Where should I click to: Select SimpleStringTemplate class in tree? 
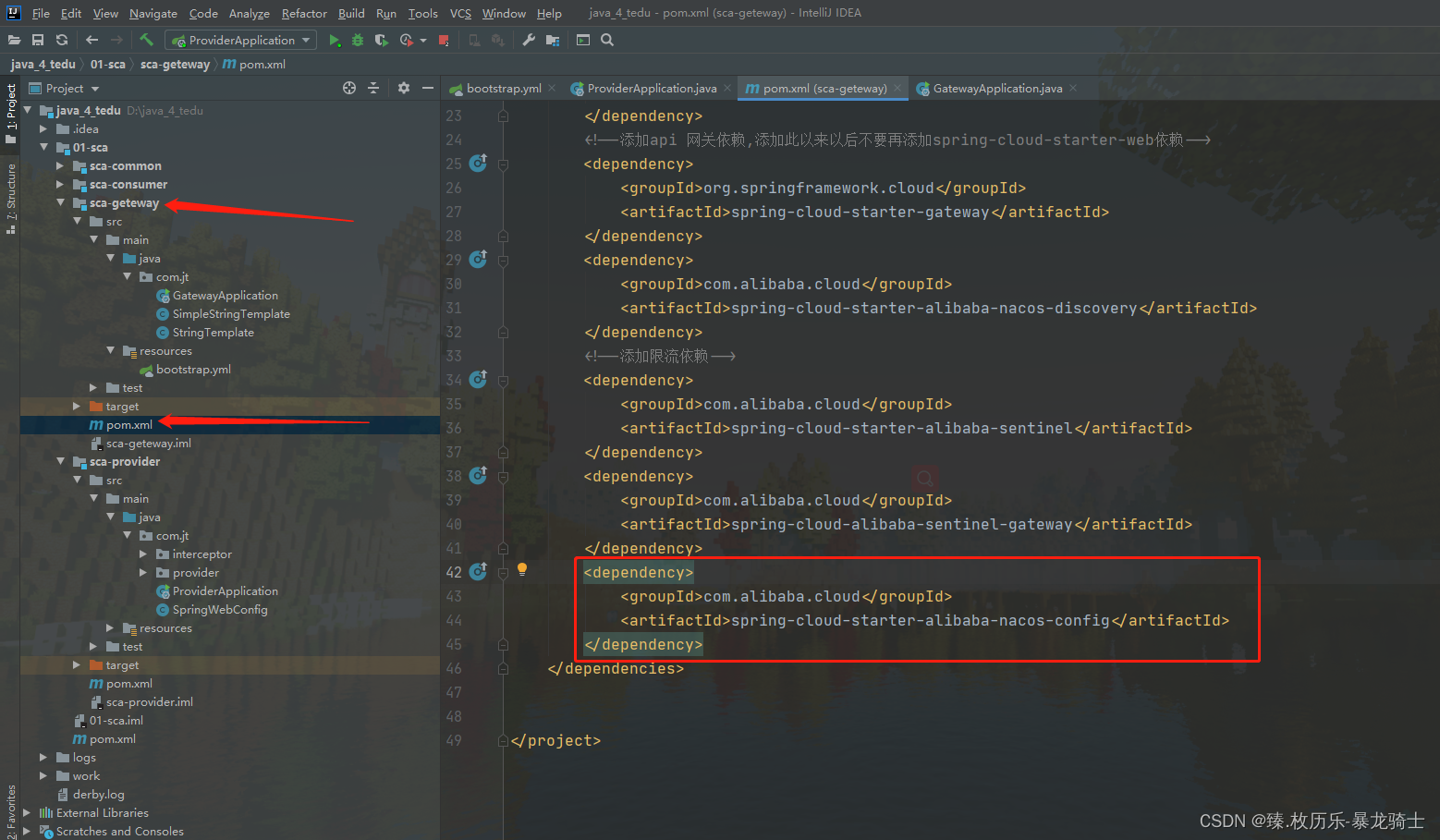tap(231, 313)
